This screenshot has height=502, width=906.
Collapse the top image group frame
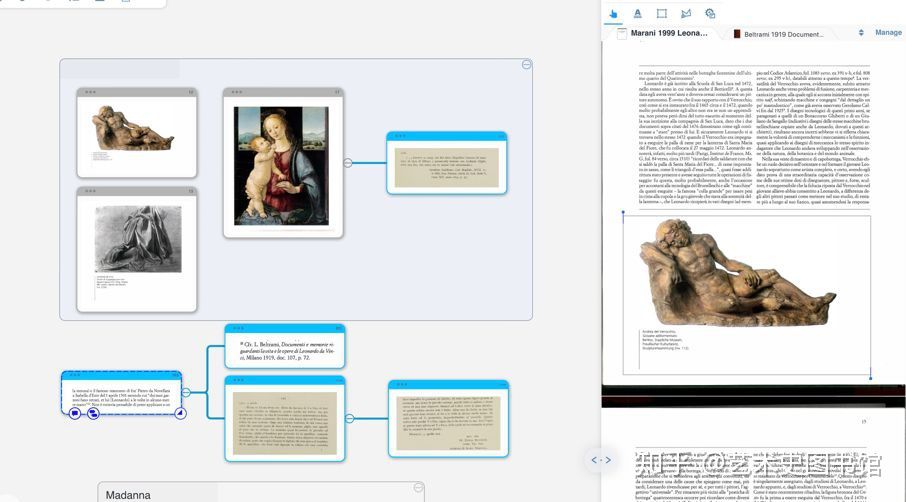click(526, 65)
